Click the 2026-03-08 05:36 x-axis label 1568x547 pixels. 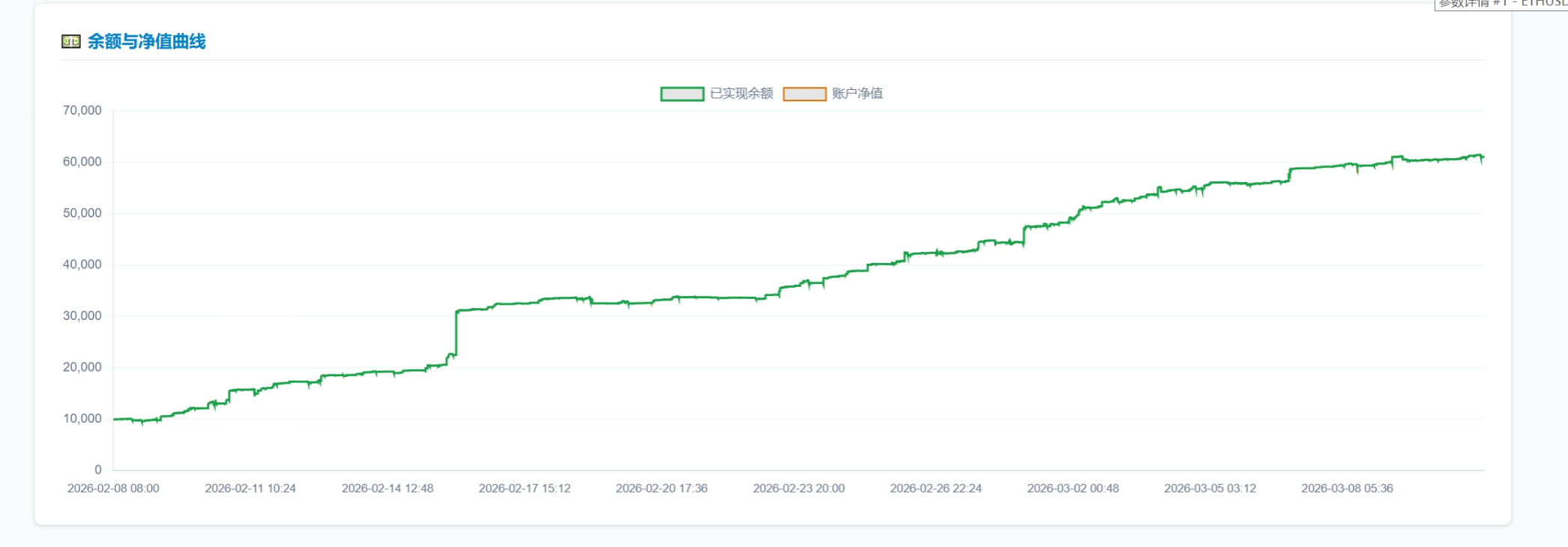coord(1347,489)
